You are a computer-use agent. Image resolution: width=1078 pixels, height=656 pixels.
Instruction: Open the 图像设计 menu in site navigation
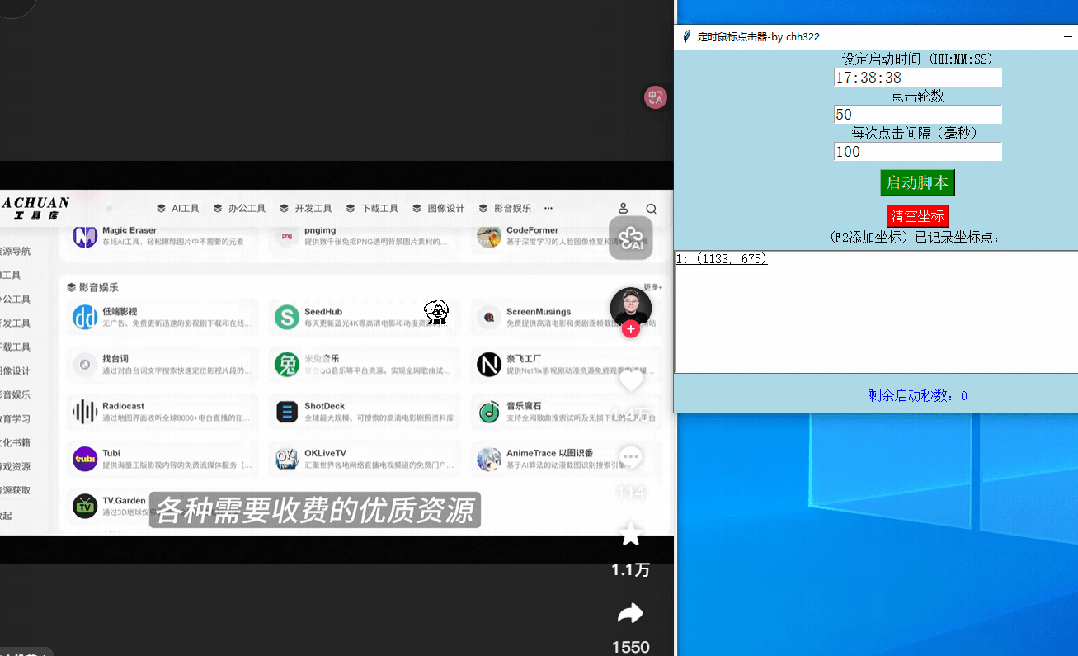(439, 209)
